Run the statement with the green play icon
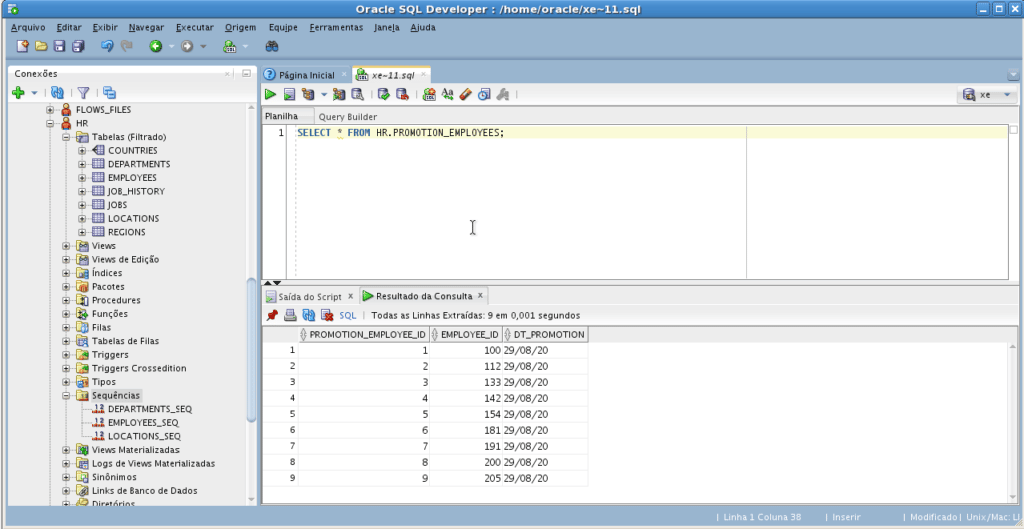 pyautogui.click(x=270, y=95)
